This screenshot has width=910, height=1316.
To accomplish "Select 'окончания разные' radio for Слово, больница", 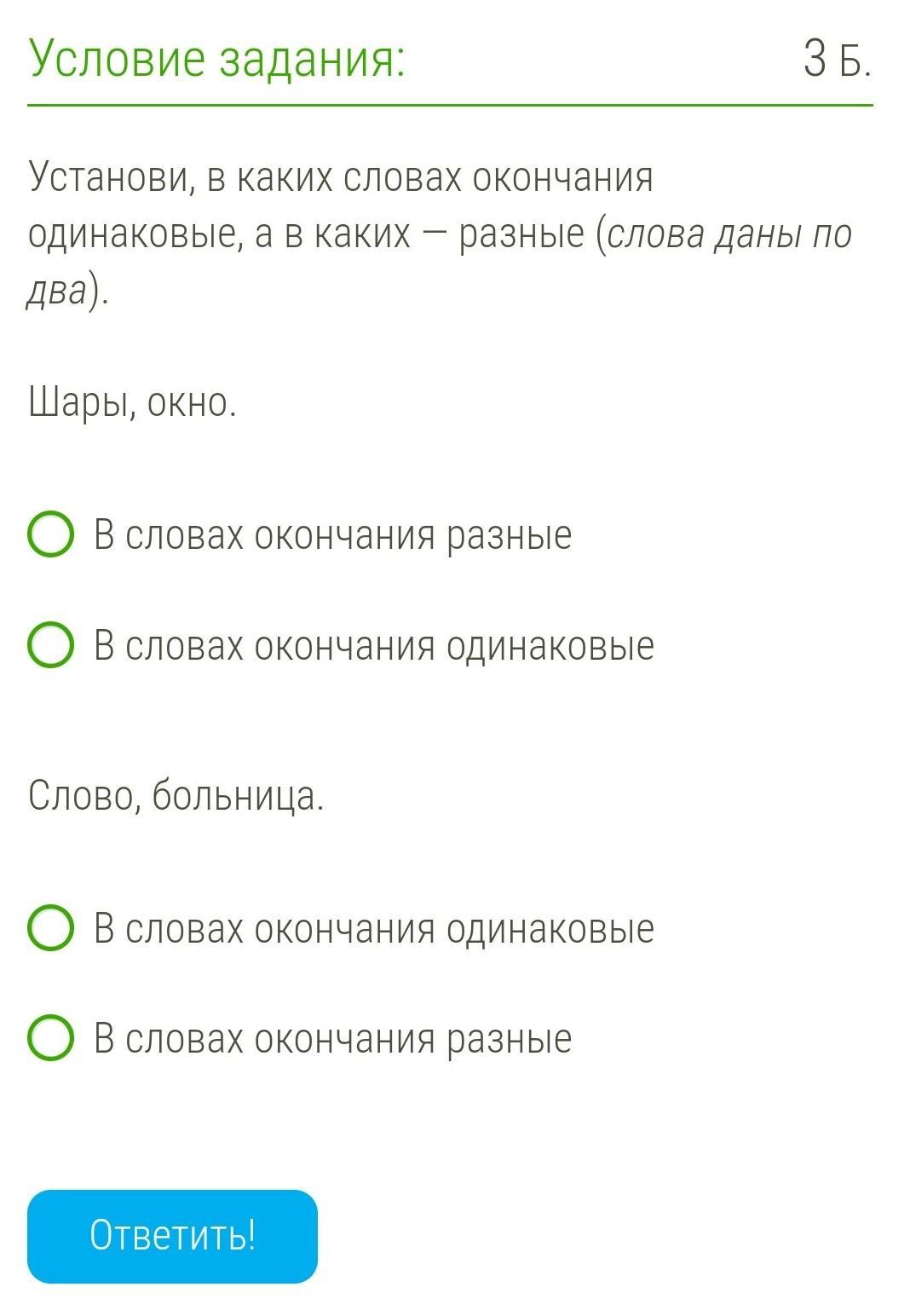I will (50, 1037).
